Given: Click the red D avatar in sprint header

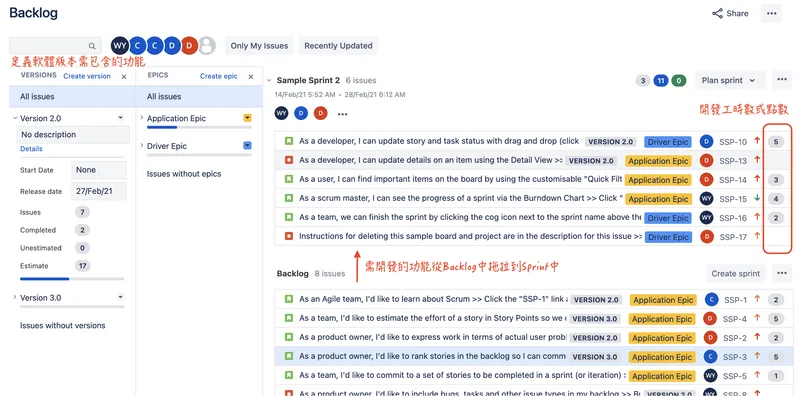Looking at the screenshot, I should pos(320,113).
